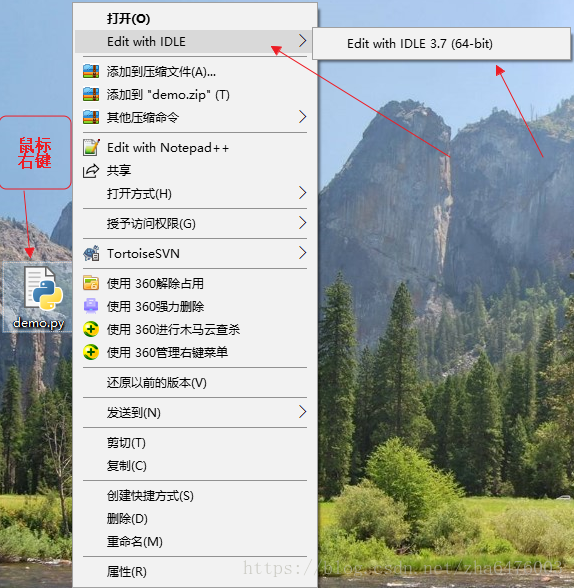Choose 其他压缩命令 menu entry
The height and width of the screenshot is (588, 574).
(x=195, y=117)
